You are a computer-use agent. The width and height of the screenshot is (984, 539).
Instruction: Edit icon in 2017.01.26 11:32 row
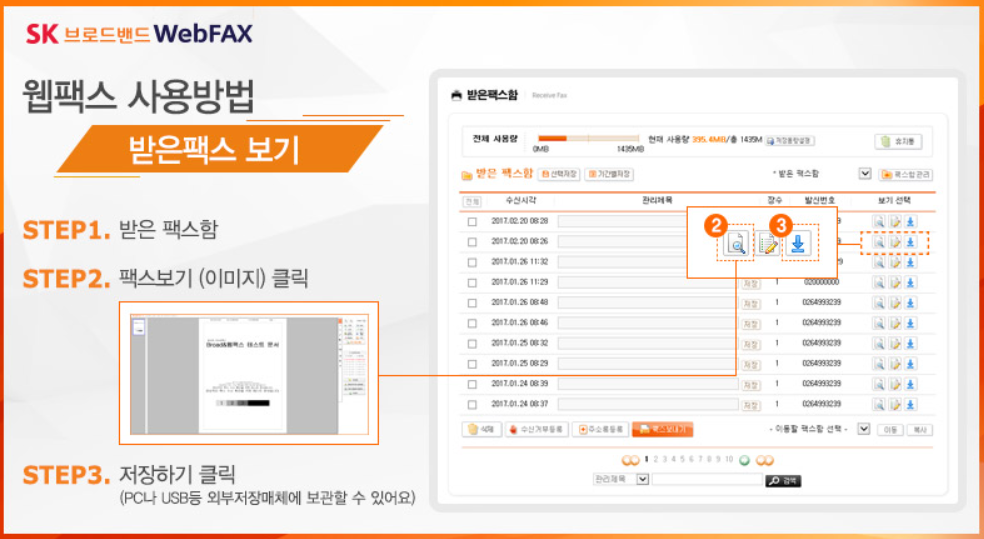click(x=895, y=262)
